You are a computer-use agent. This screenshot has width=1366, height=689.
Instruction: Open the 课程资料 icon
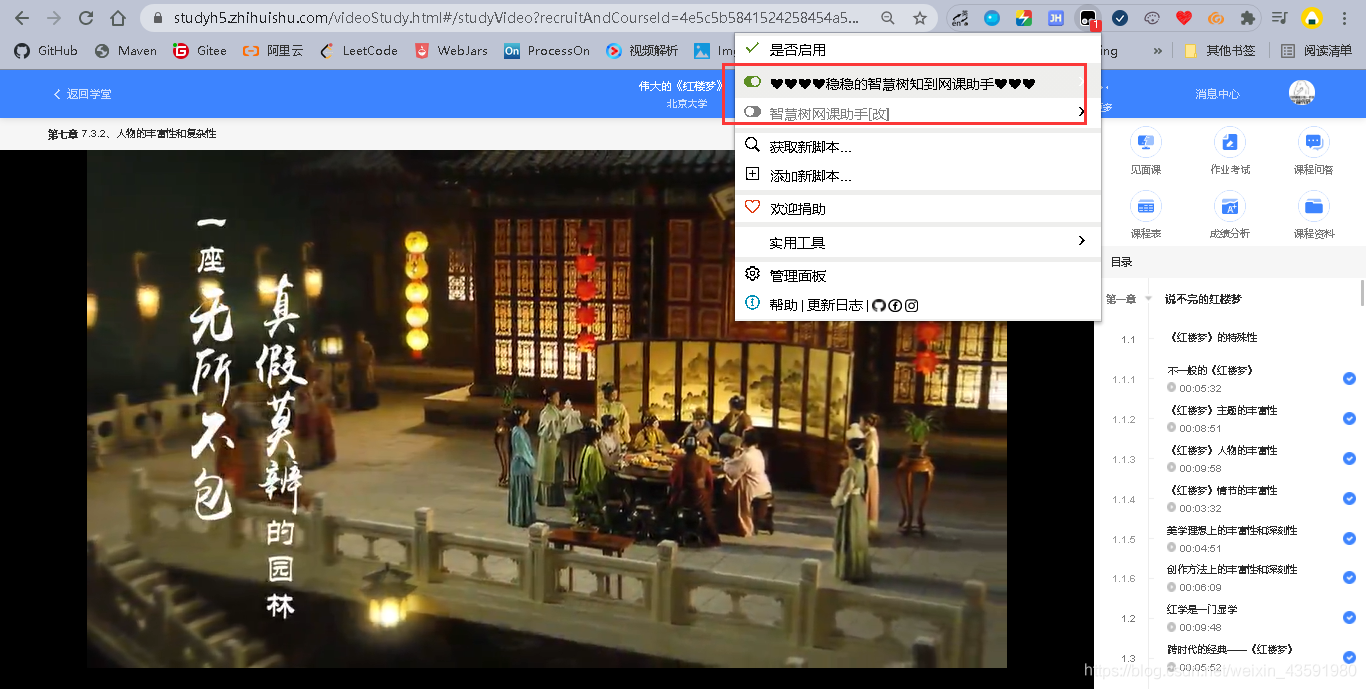click(x=1313, y=206)
